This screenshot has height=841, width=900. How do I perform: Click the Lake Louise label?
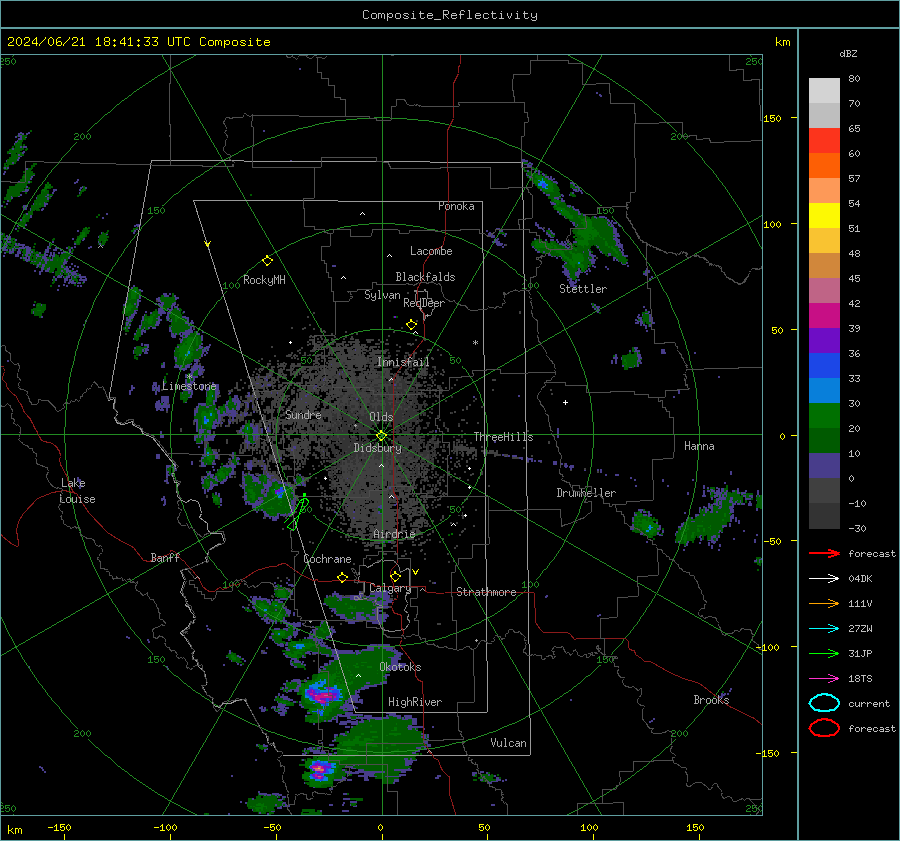(x=77, y=491)
